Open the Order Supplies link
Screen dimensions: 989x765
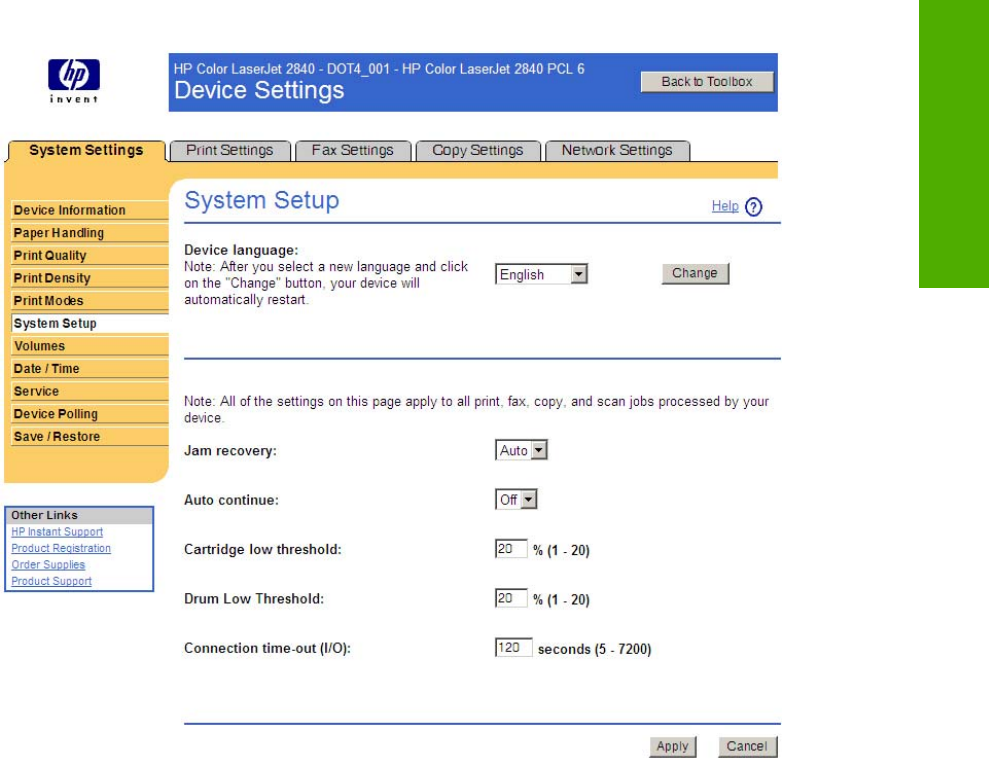pos(48,565)
